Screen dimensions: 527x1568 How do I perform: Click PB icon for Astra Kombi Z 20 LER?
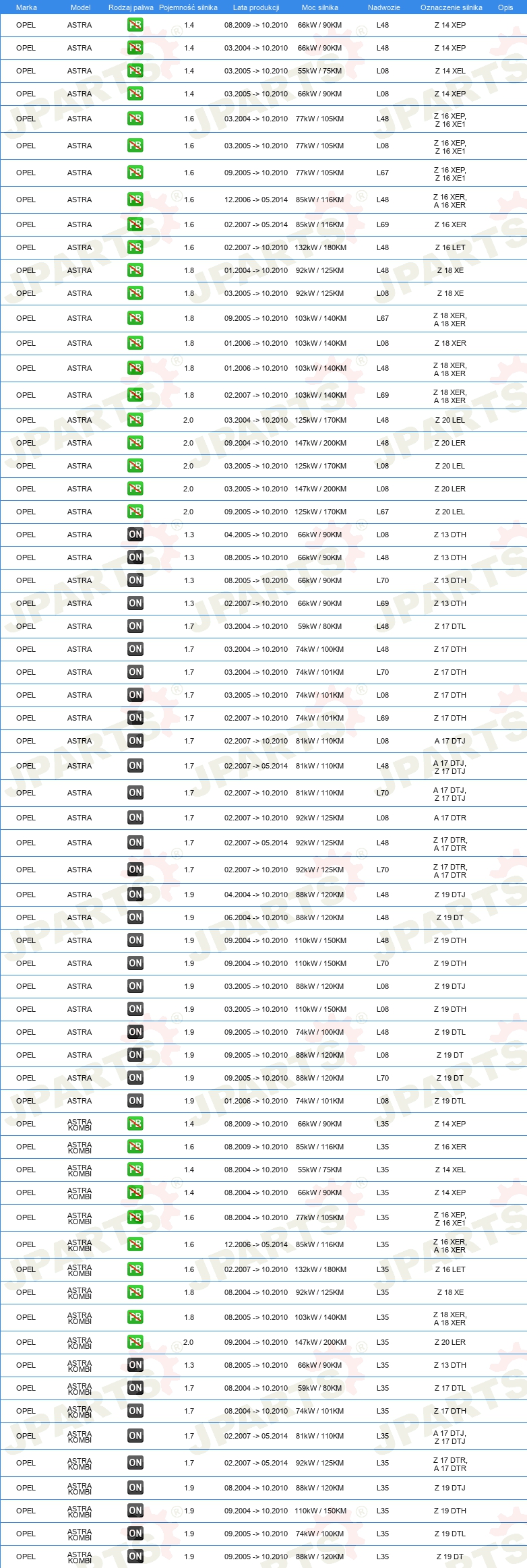click(135, 1342)
